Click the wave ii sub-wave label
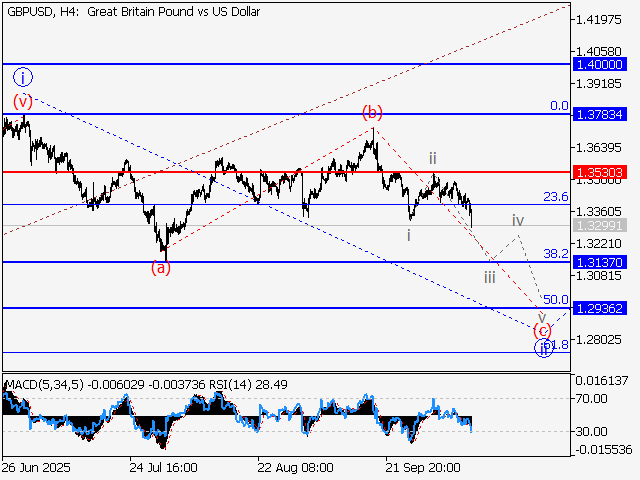Screen dimensions: 640x480 [432, 158]
